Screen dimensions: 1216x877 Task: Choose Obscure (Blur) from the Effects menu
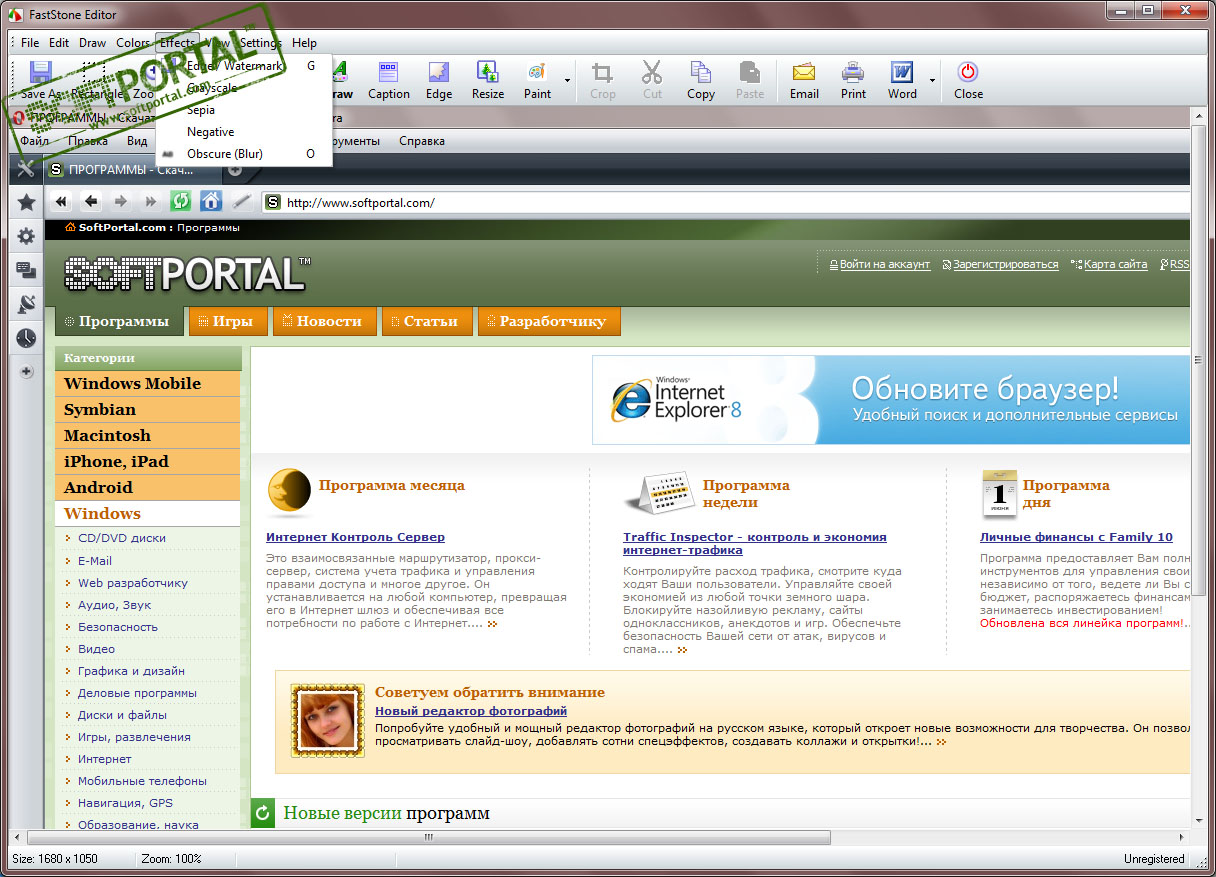point(244,154)
